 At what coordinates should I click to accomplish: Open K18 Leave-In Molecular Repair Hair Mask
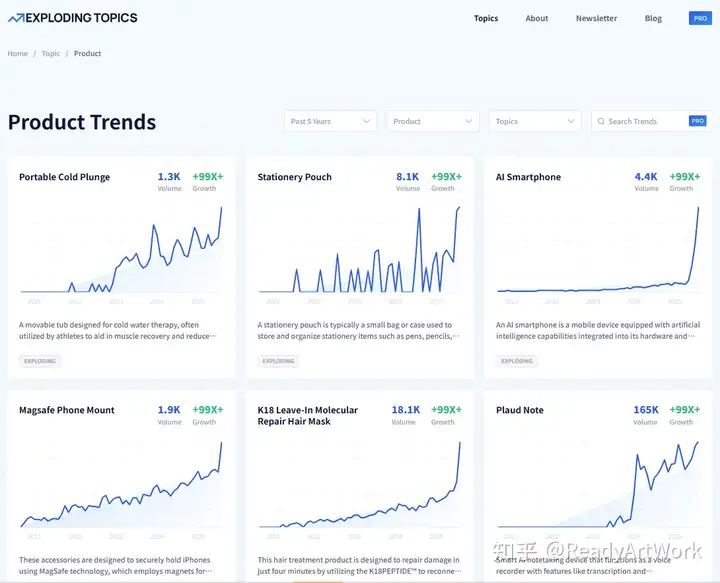point(308,416)
